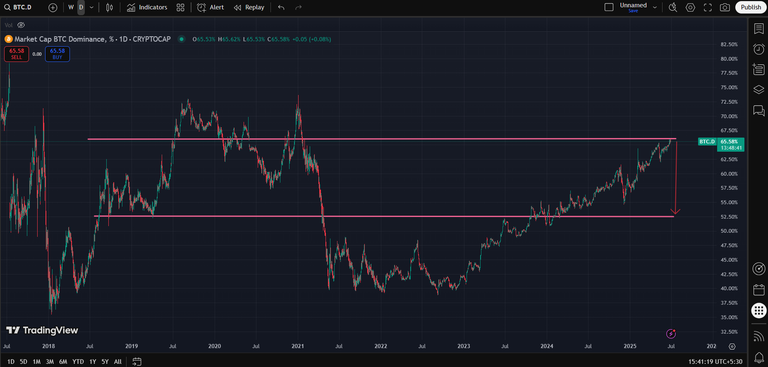The width and height of the screenshot is (768, 367).
Task: Select the 1D date range
Action: 11,362
